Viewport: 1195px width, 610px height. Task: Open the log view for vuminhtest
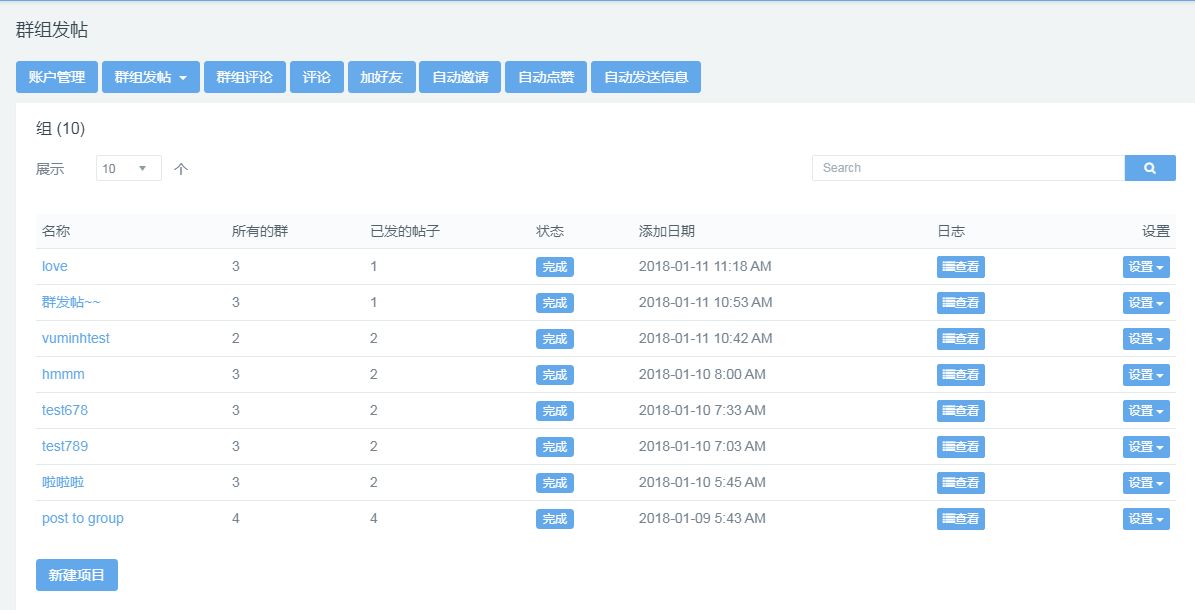960,339
